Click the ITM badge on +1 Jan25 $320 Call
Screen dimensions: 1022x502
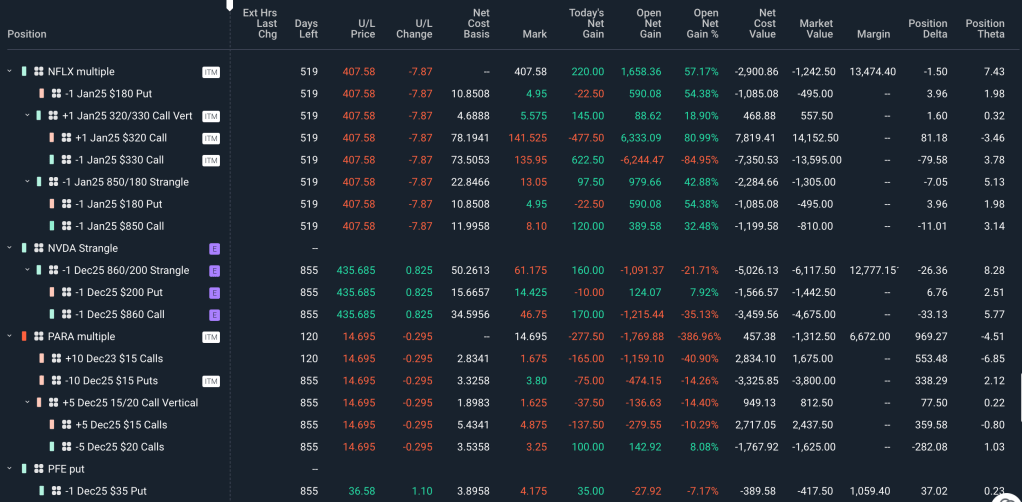coord(211,138)
